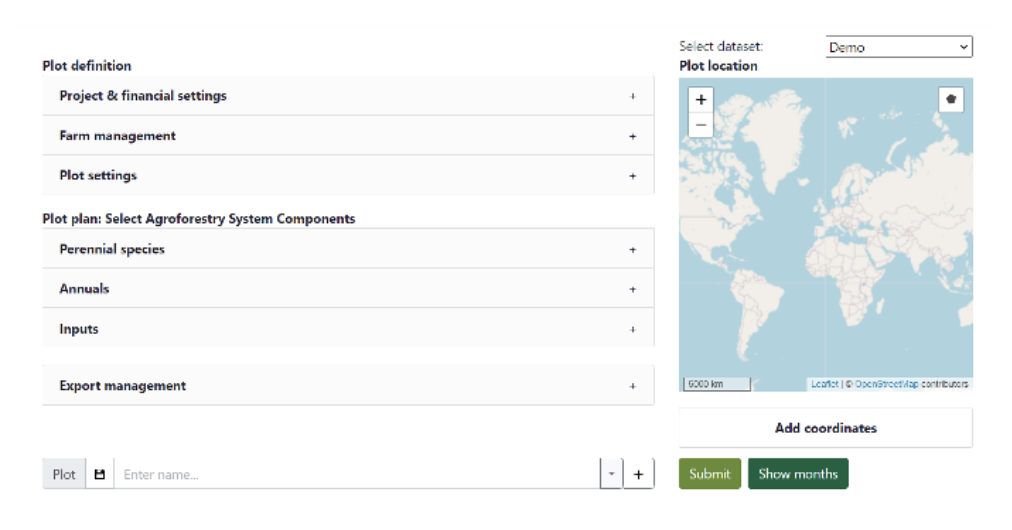The height and width of the screenshot is (530, 1012).
Task: Zoom in on the plot location map
Action: (x=701, y=100)
